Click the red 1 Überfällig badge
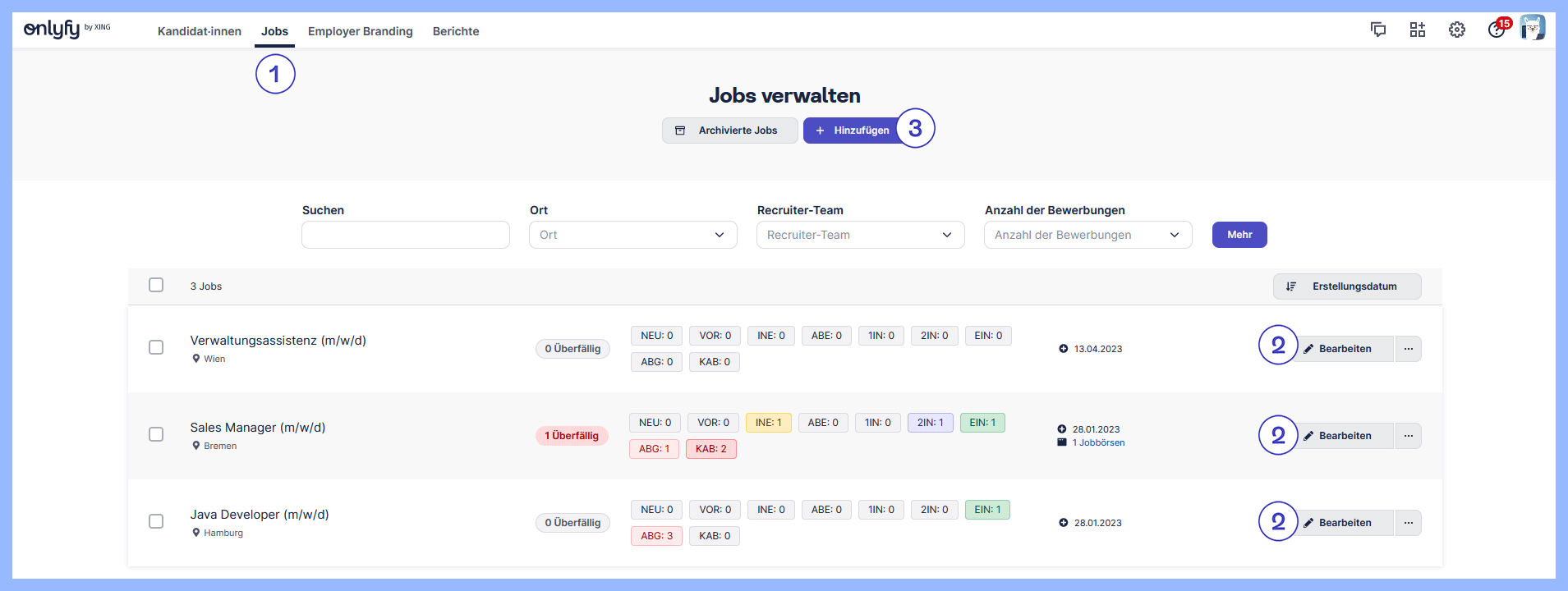The height and width of the screenshot is (591, 1568). [572, 436]
